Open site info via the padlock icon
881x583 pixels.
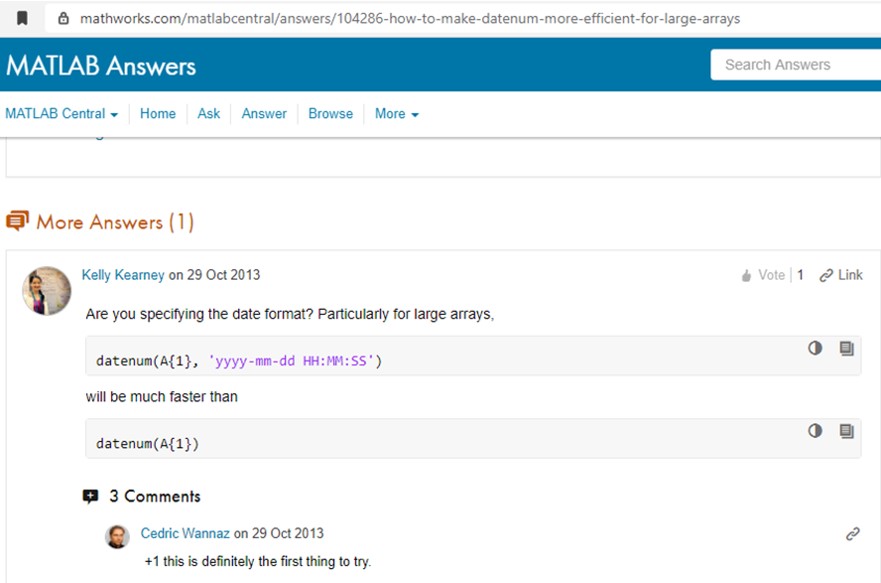click(63, 18)
